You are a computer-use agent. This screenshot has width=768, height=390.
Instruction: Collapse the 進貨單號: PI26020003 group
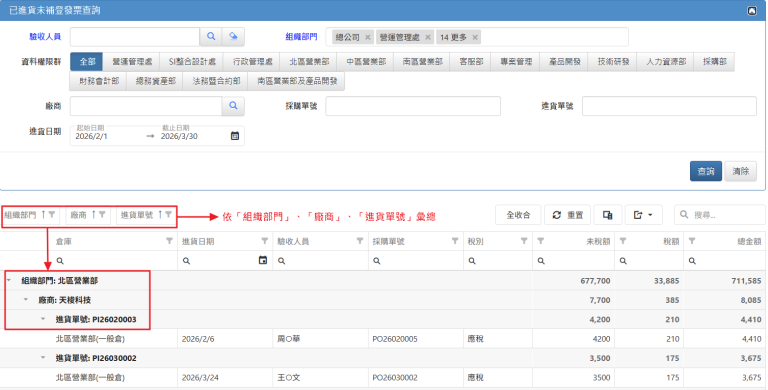coord(43,319)
